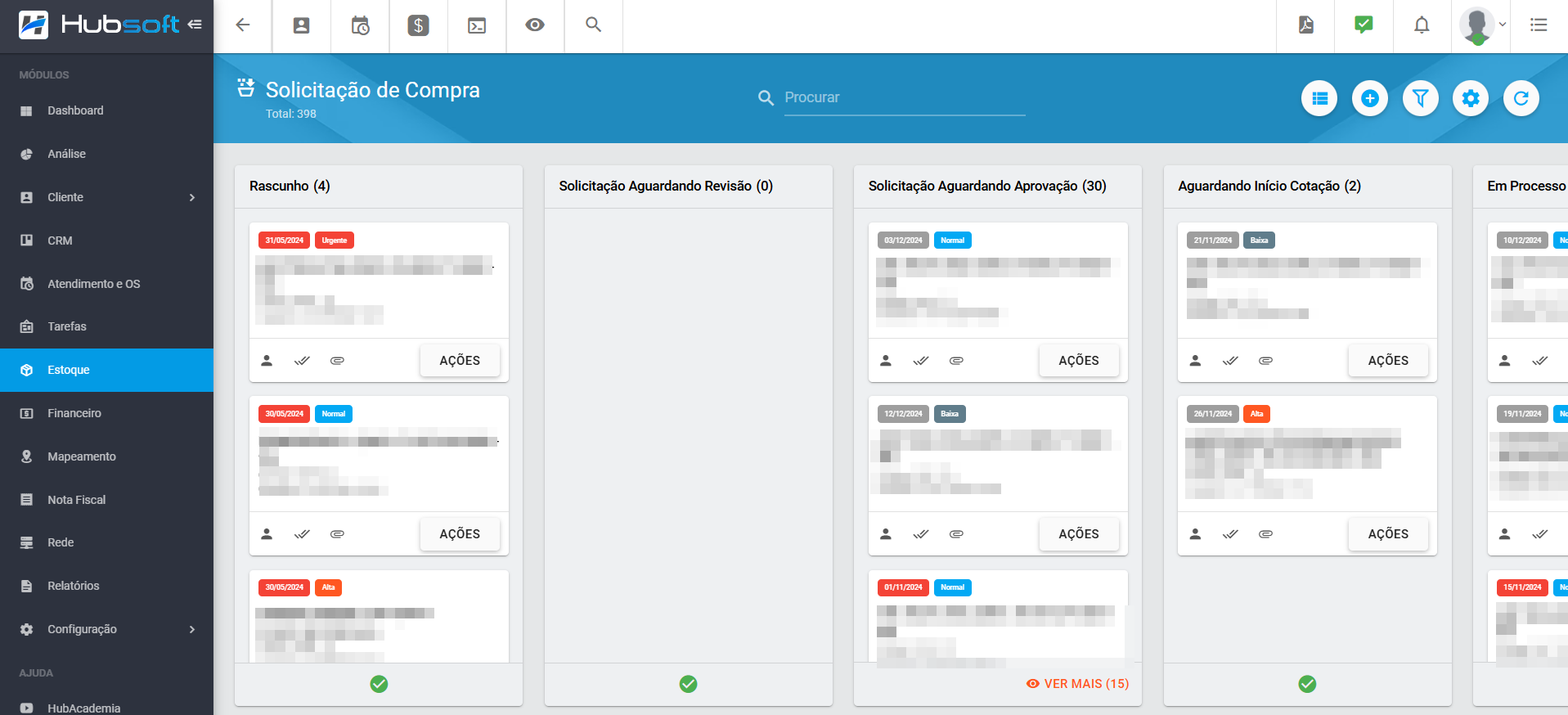This screenshot has height=715, width=1568.
Task: Expand the Configuração submenu chevron
Action: click(192, 629)
